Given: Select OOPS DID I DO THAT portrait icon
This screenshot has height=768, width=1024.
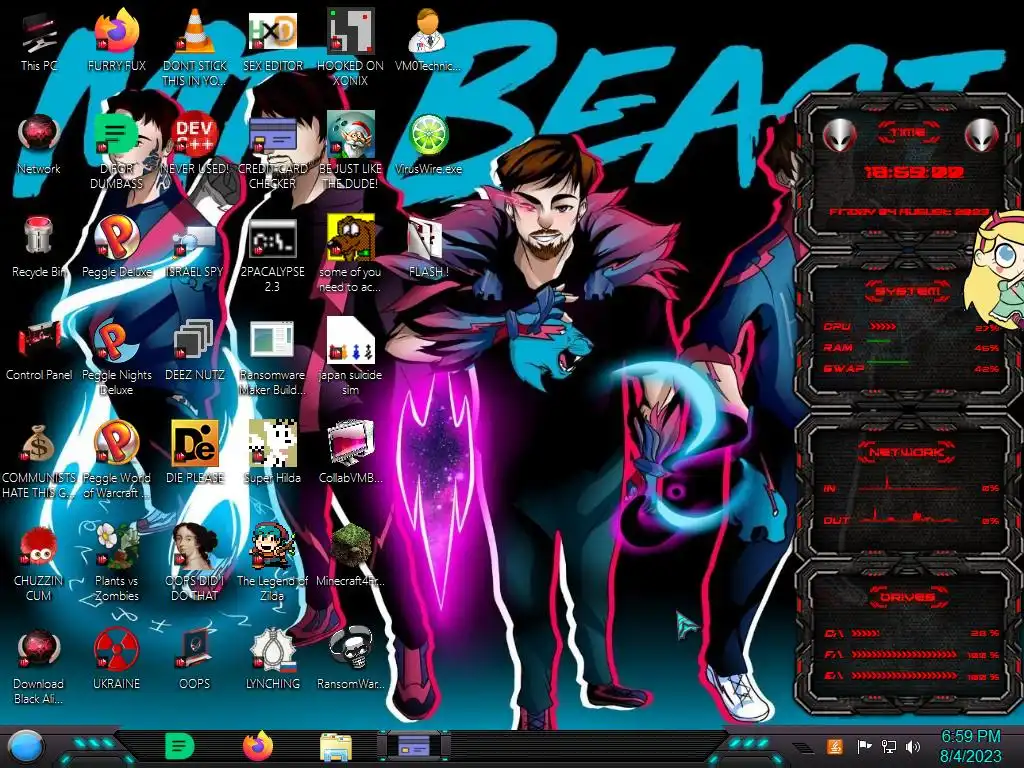Looking at the screenshot, I should [195, 563].
